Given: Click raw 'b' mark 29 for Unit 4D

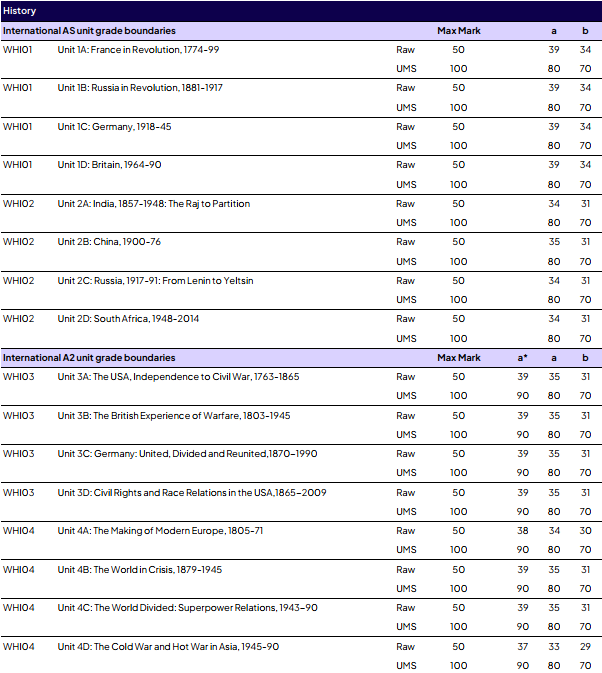Looking at the screenshot, I should coord(585,647).
